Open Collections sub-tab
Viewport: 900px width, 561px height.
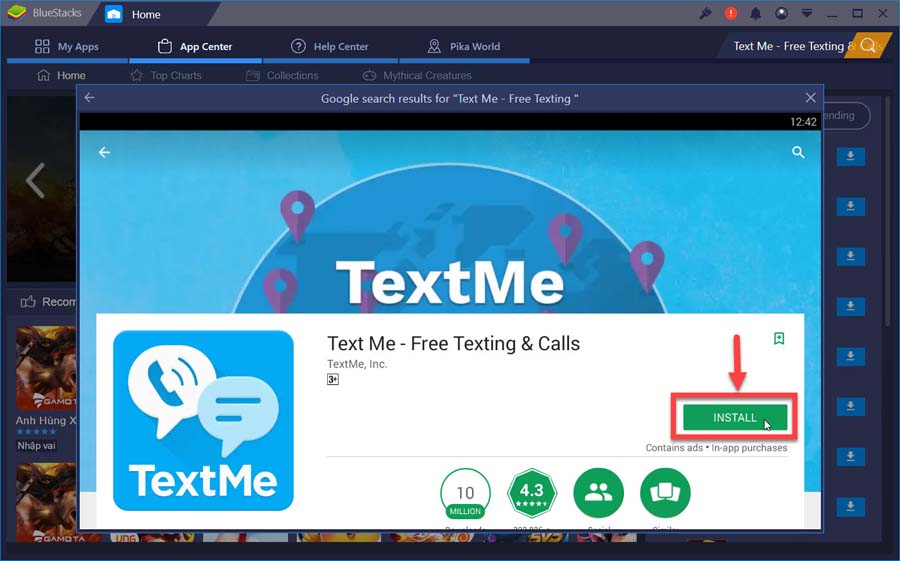pyautogui.click(x=282, y=75)
